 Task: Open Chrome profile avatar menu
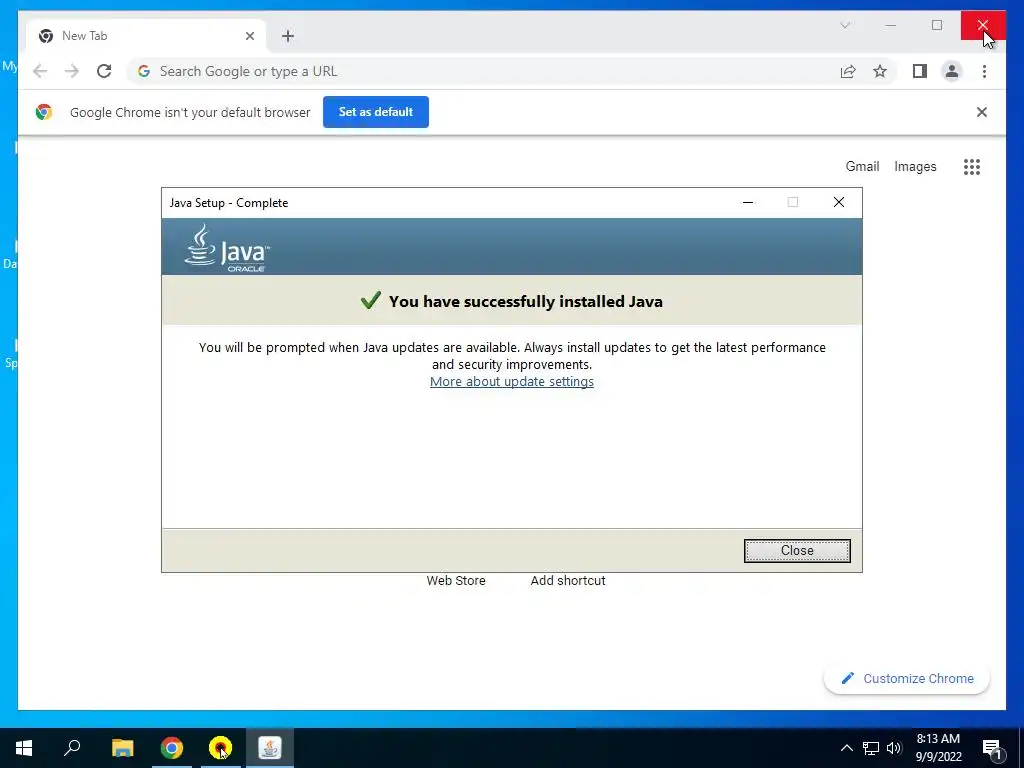tap(952, 71)
